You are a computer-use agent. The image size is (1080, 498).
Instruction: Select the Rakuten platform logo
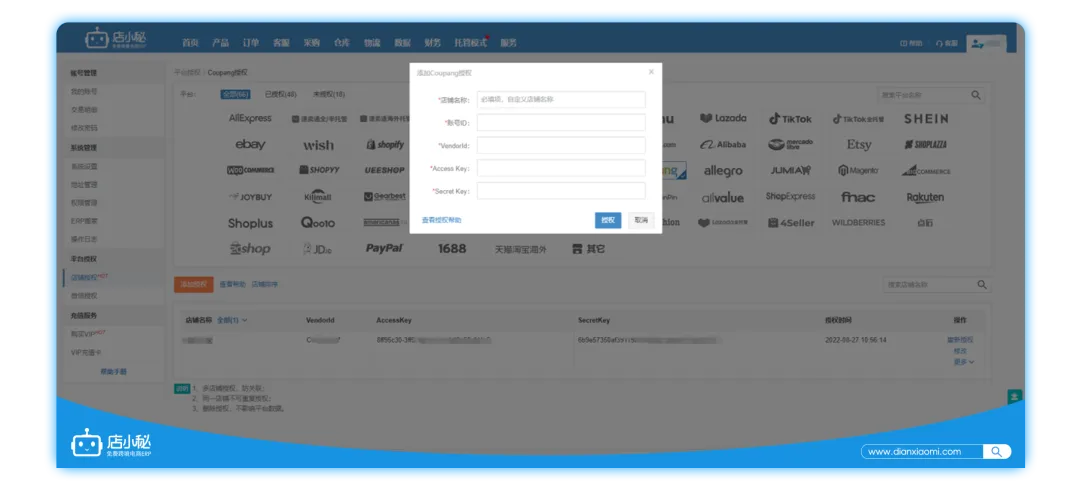925,197
